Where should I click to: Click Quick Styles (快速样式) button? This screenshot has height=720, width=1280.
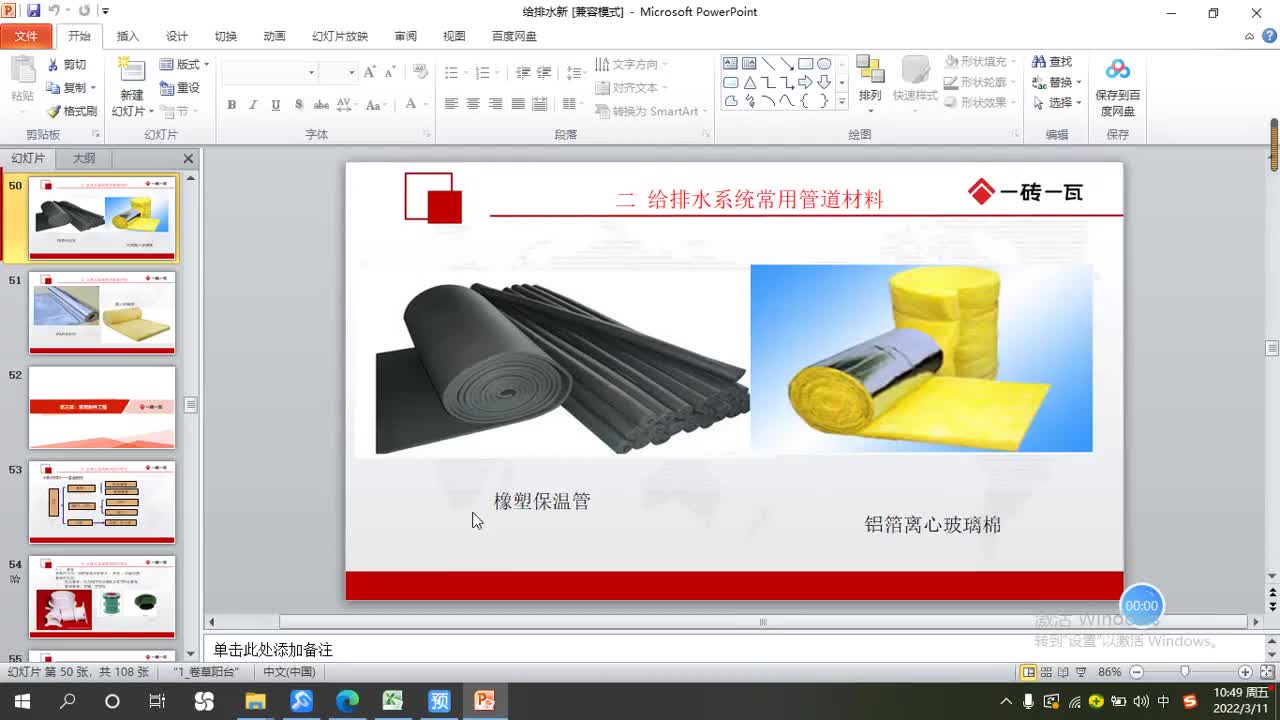pos(915,82)
